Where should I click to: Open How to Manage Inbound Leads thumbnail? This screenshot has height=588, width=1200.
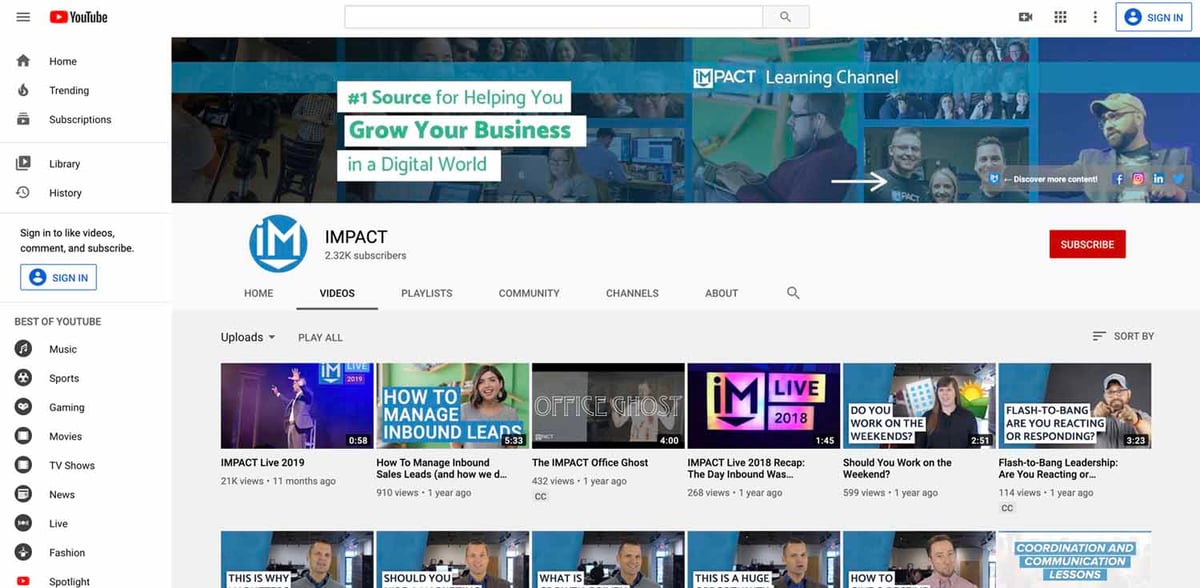pyautogui.click(x=453, y=405)
